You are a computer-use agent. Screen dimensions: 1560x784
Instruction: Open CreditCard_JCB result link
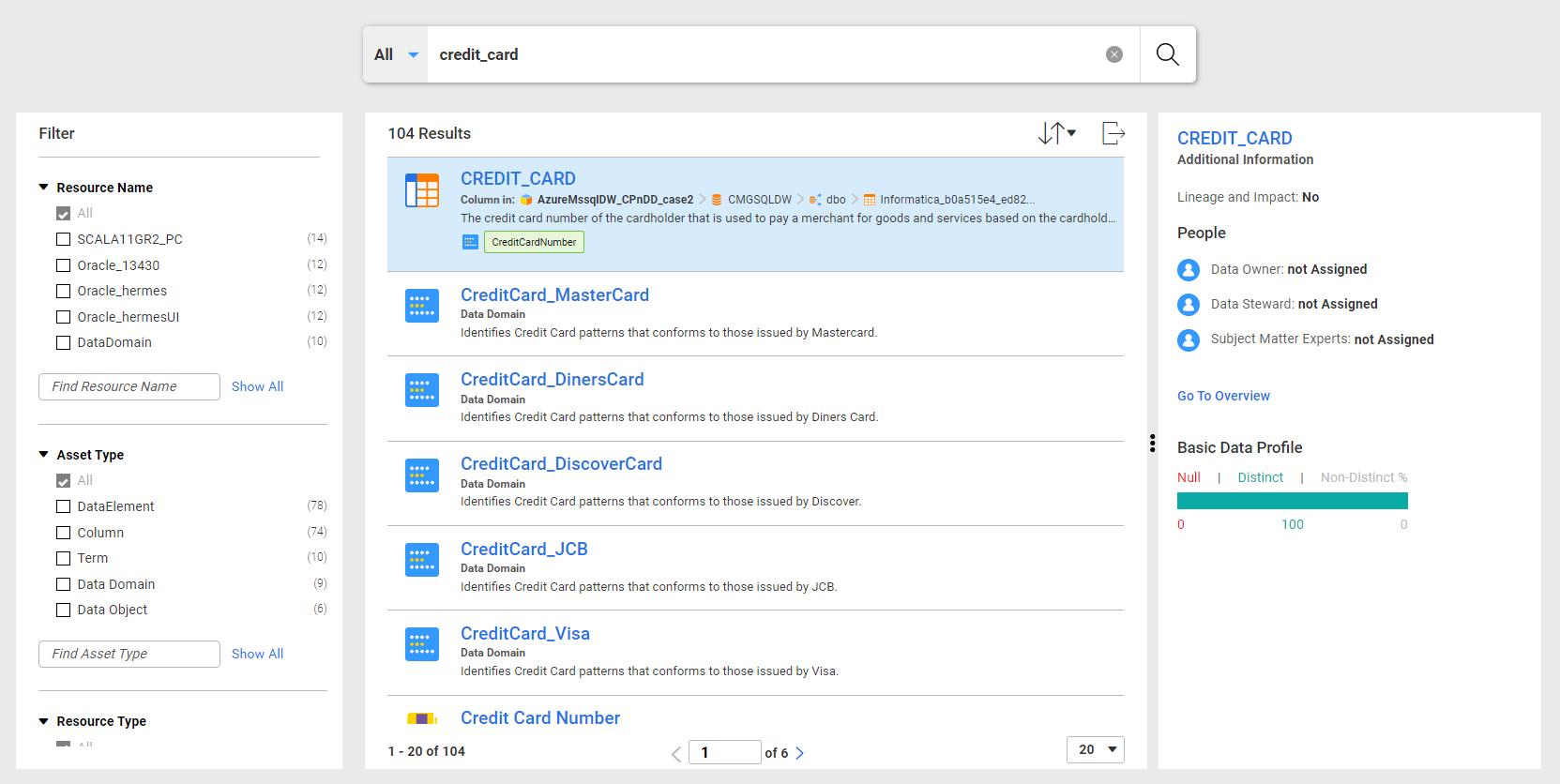coord(524,549)
